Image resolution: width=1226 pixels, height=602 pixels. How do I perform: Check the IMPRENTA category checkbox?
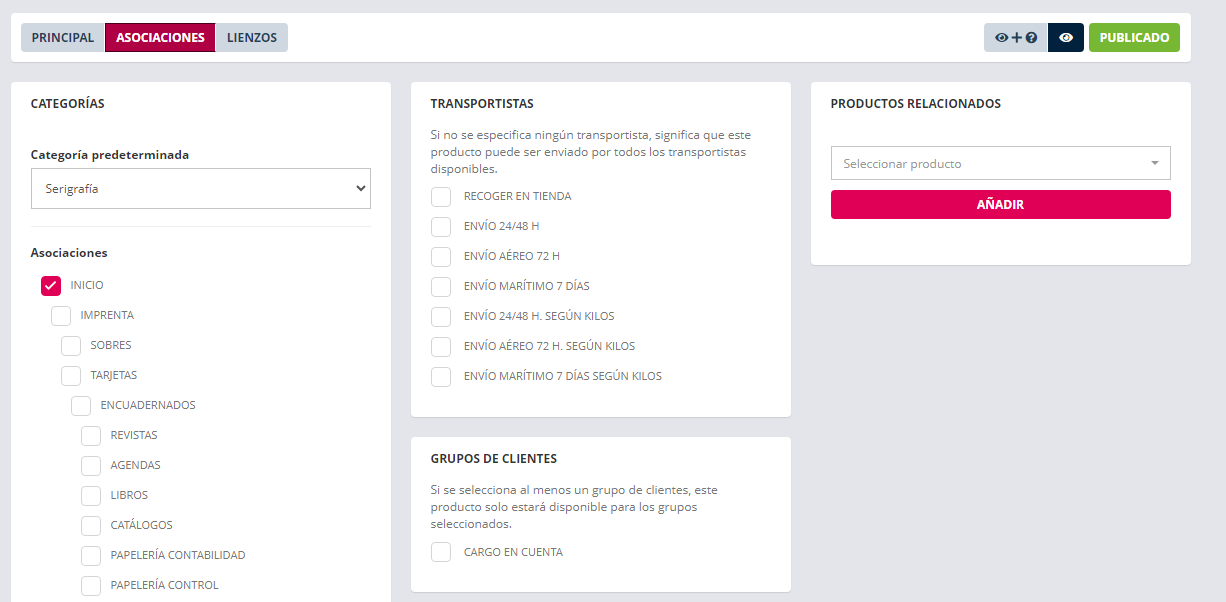(61, 316)
